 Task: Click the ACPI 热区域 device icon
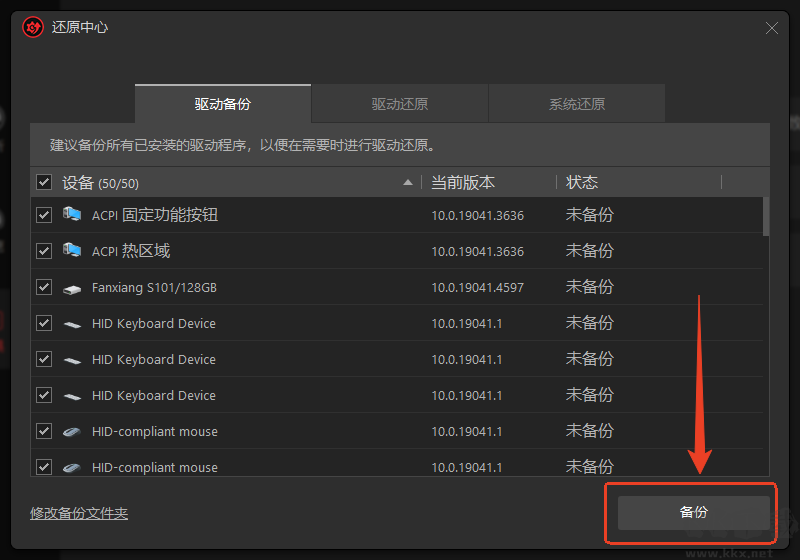[72, 250]
